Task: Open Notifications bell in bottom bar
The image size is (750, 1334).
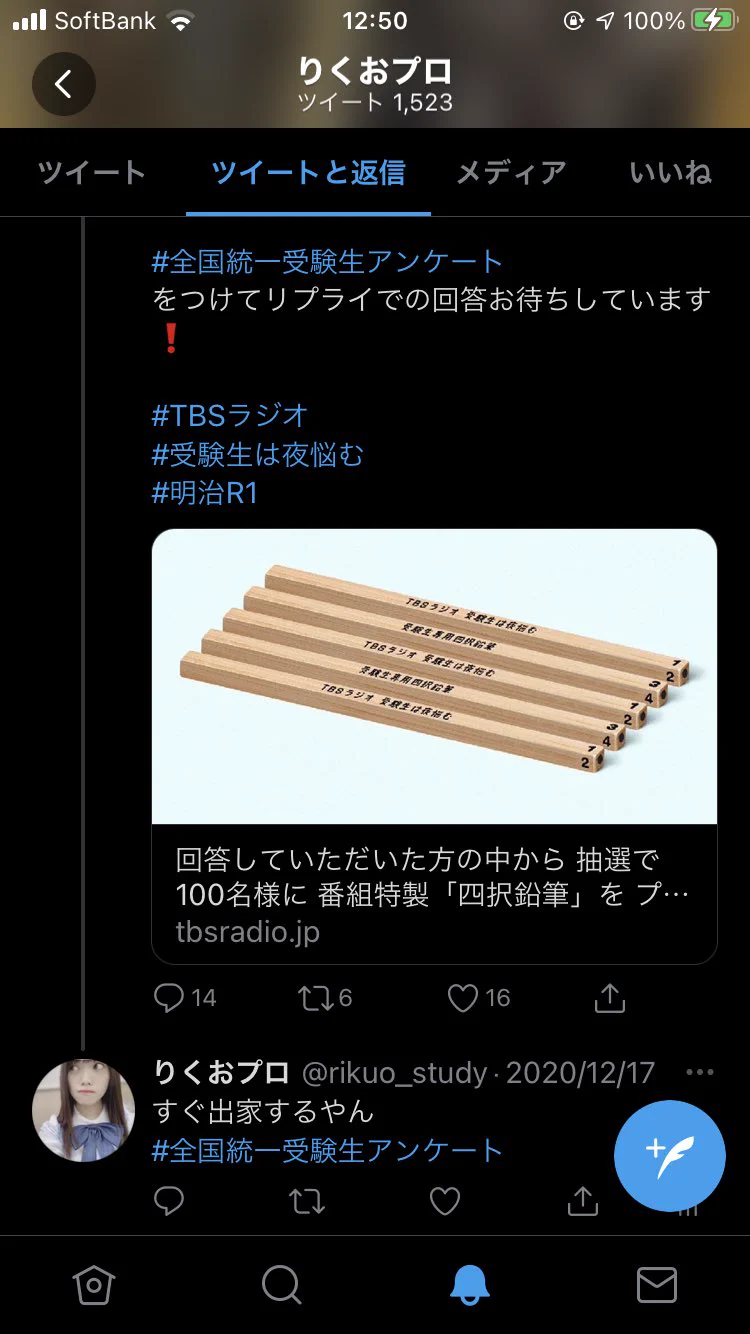Action: (469, 1285)
